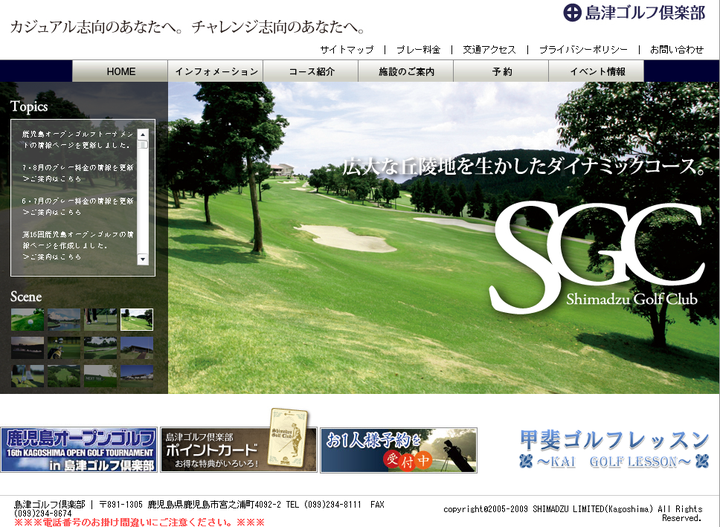Click the Scene heading

pyautogui.click(x=26, y=297)
